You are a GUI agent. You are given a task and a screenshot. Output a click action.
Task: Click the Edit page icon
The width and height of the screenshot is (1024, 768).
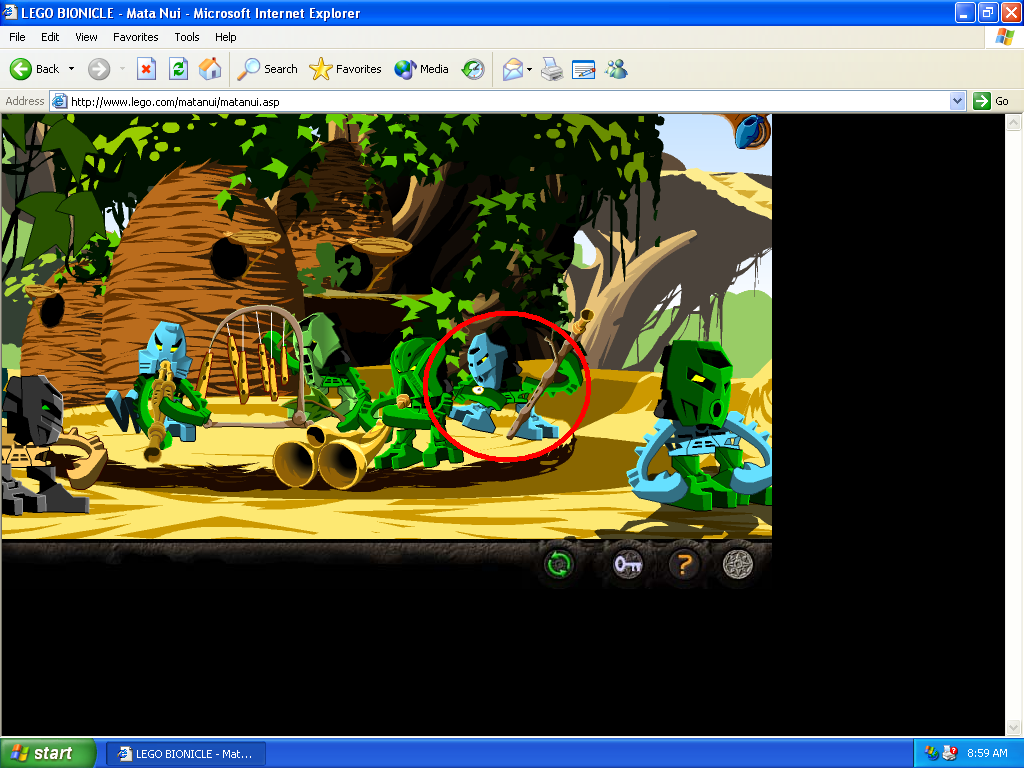583,69
